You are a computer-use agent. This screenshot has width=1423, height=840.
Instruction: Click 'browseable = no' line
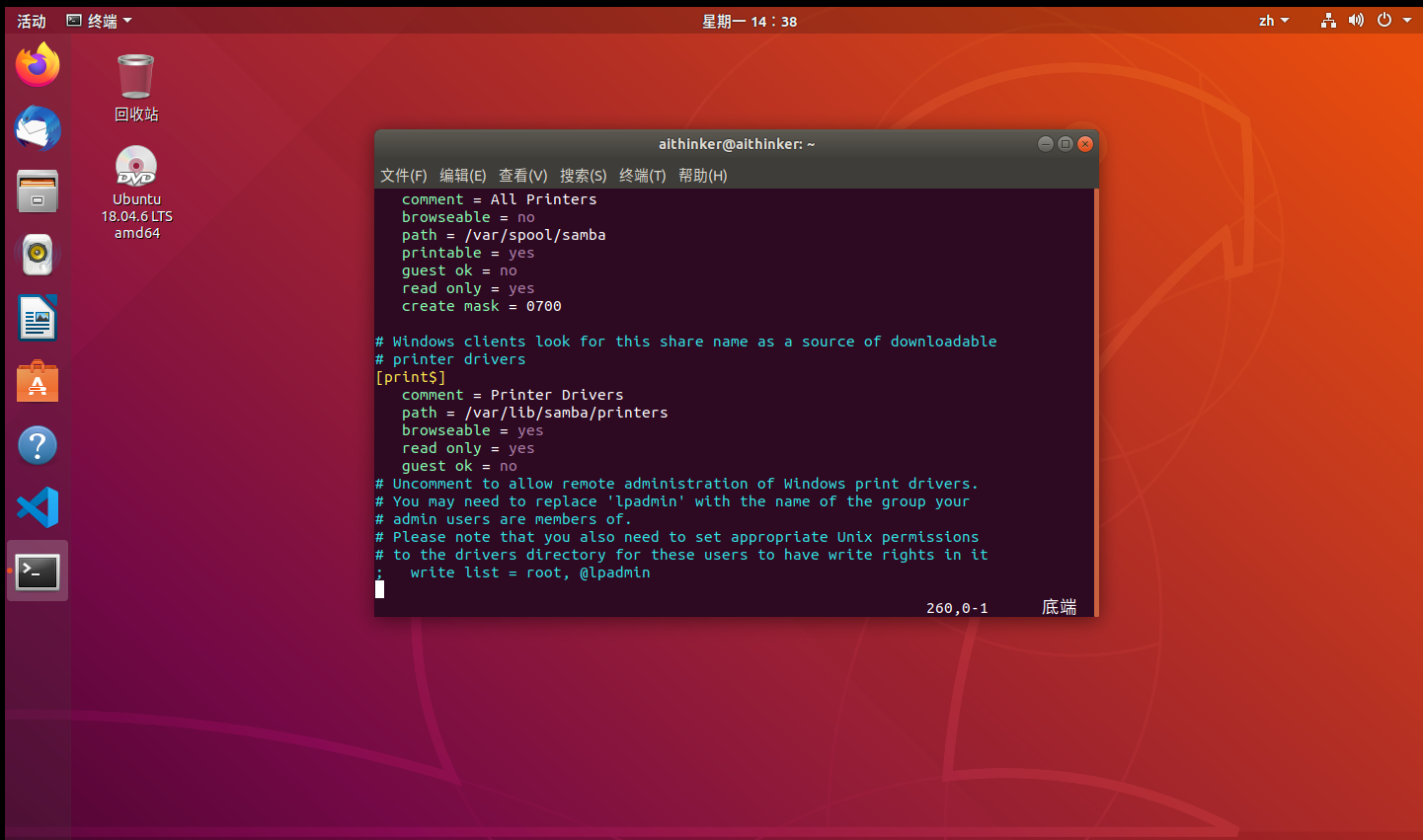click(x=468, y=217)
